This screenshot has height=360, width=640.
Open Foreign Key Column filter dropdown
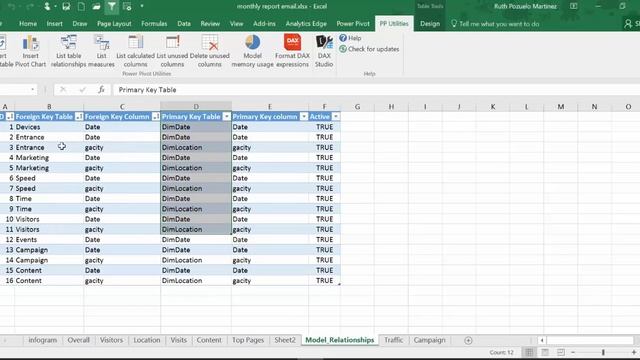coord(156,117)
